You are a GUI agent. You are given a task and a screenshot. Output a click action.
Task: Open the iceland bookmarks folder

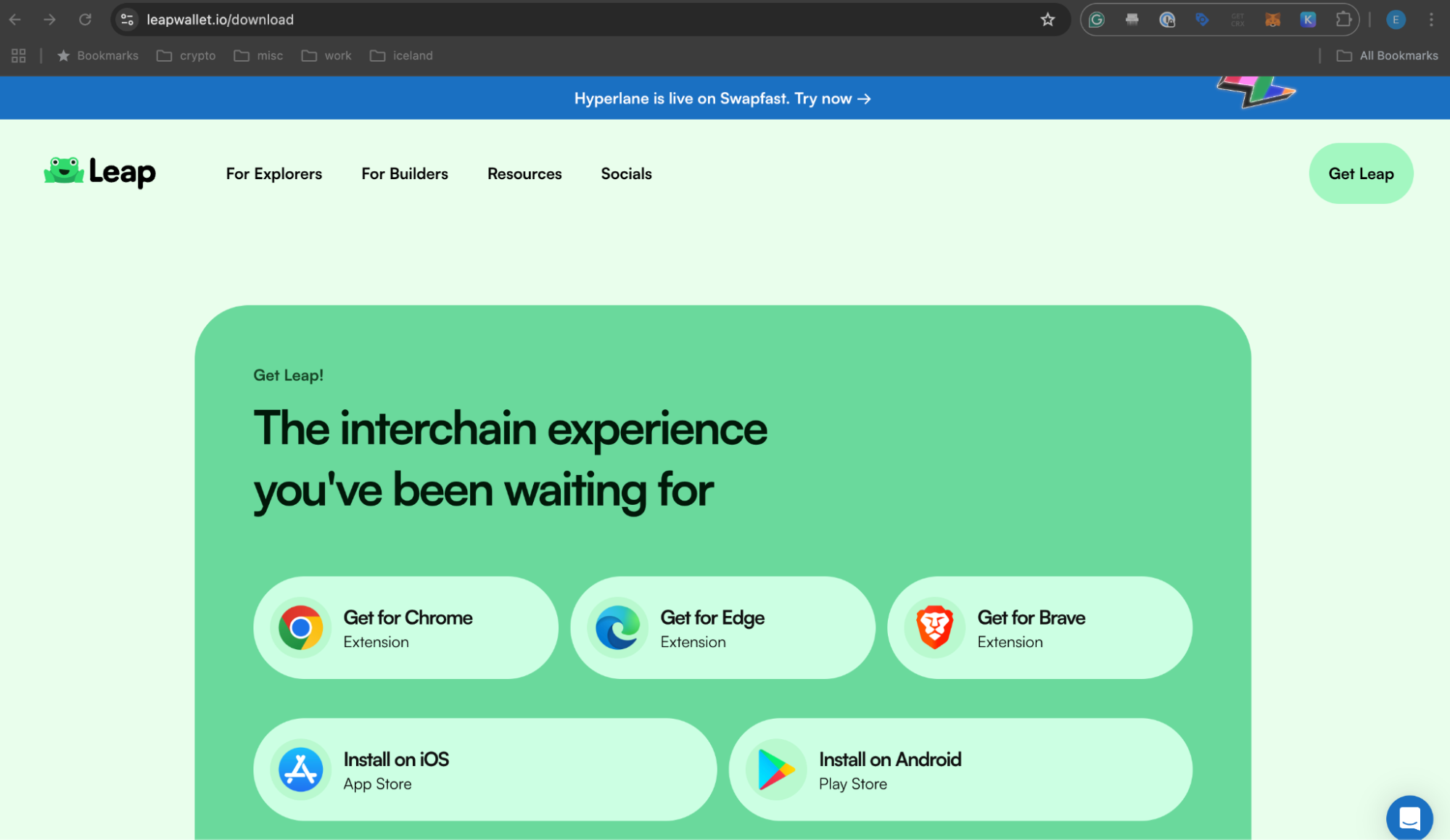[401, 55]
